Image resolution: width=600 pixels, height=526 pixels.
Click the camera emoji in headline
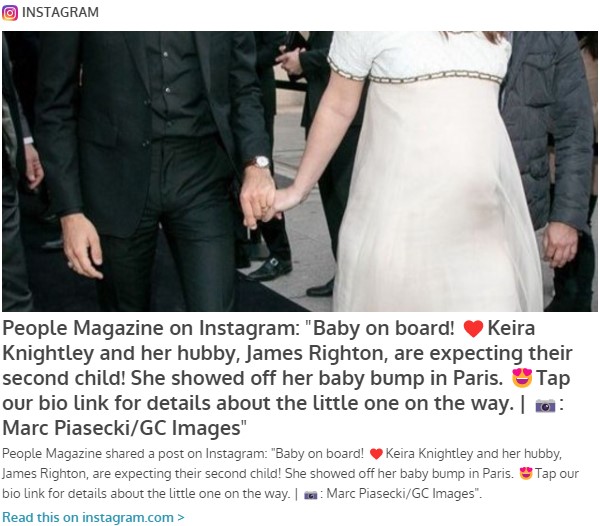tap(545, 405)
